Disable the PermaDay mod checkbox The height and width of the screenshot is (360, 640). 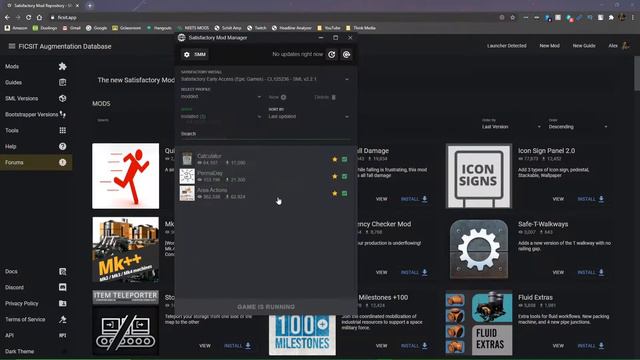[x=344, y=176]
